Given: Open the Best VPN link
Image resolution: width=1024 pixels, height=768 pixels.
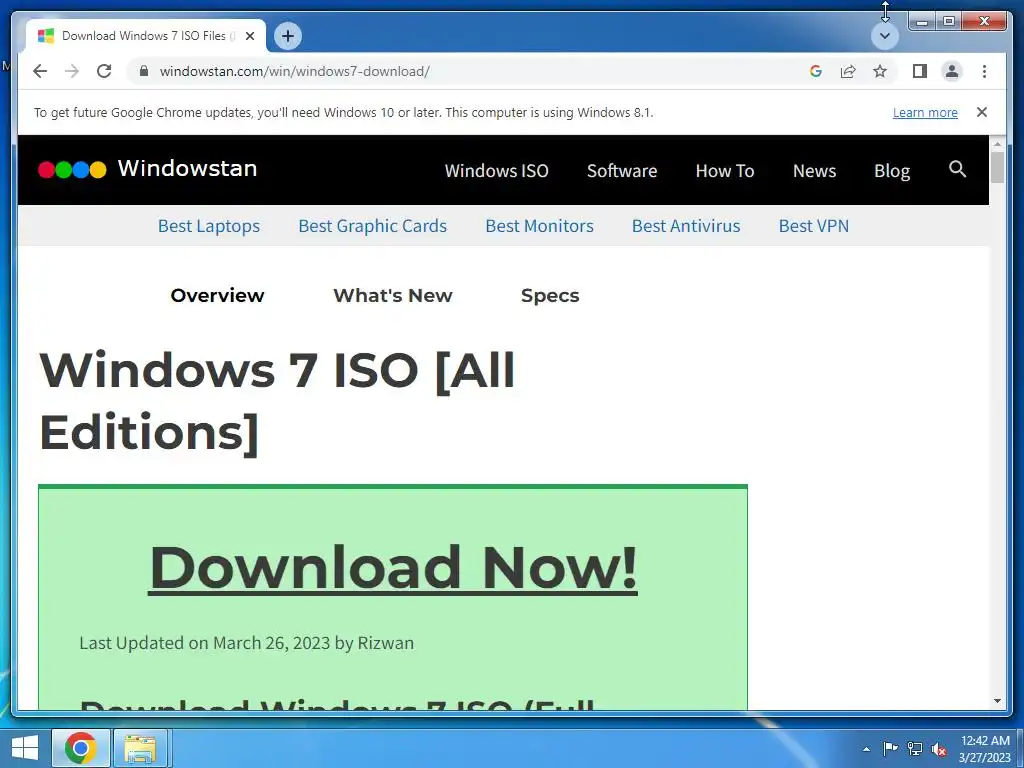Looking at the screenshot, I should click(814, 226).
